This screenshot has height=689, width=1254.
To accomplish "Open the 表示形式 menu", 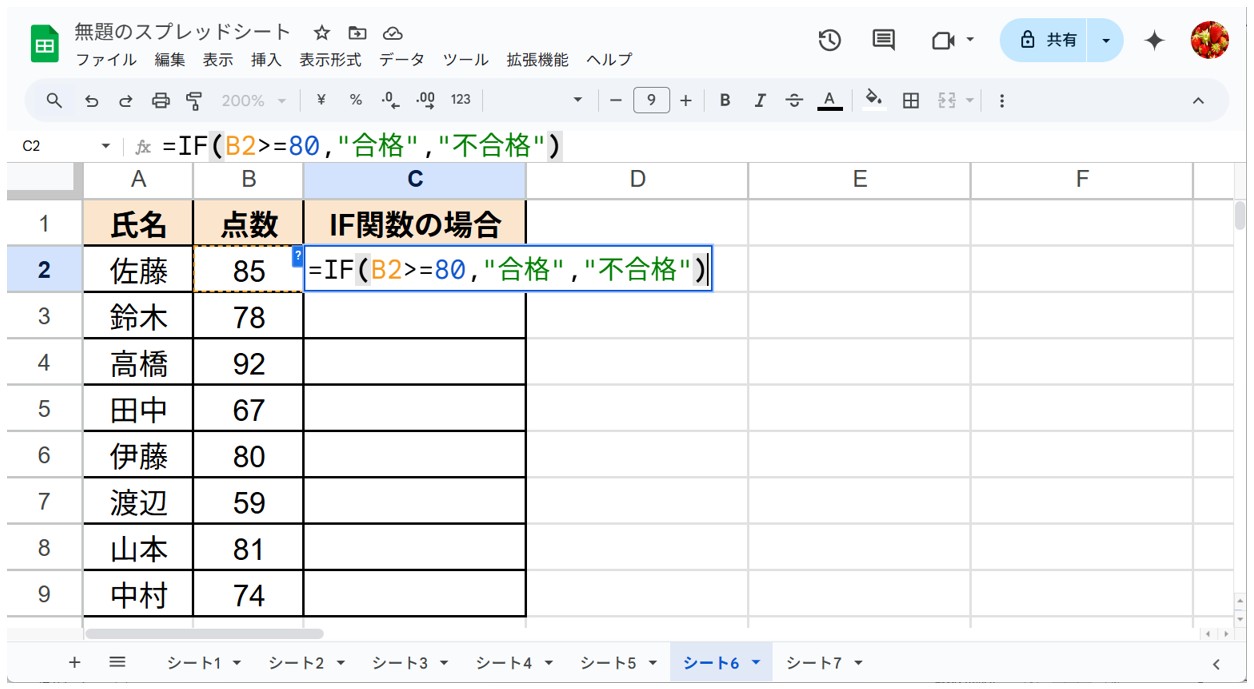I will click(330, 60).
